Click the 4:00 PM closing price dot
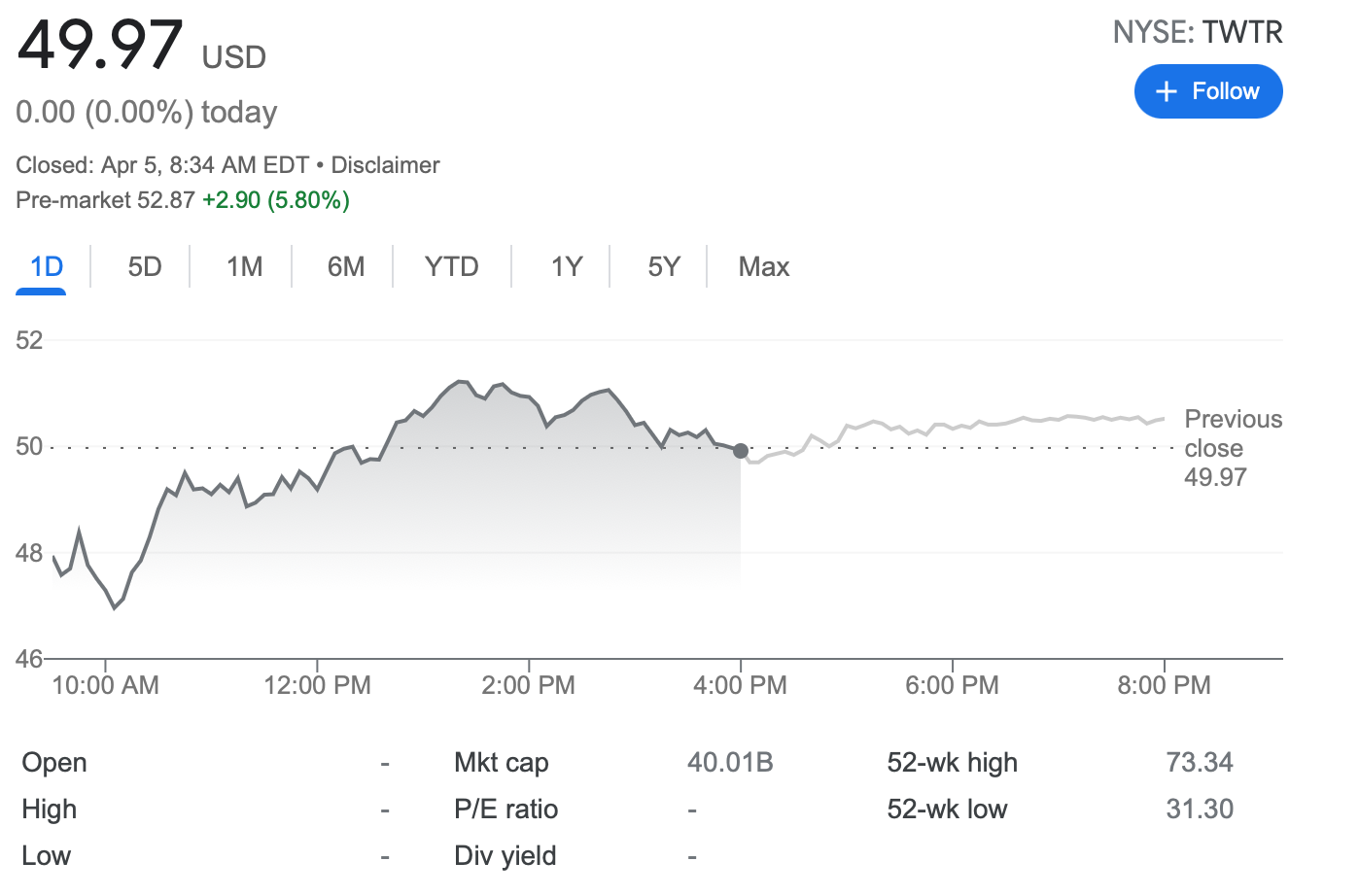Screen dimensions: 1359x896 (x=741, y=451)
